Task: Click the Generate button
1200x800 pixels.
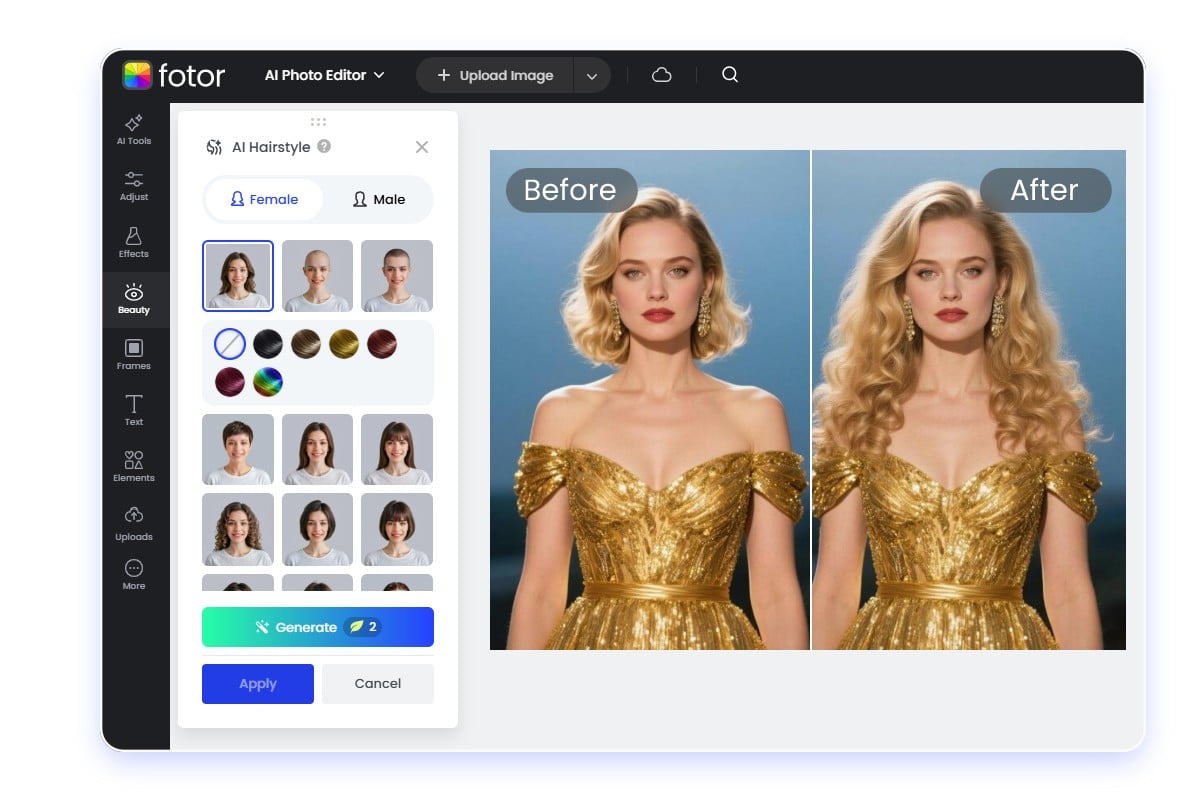Action: pos(317,627)
